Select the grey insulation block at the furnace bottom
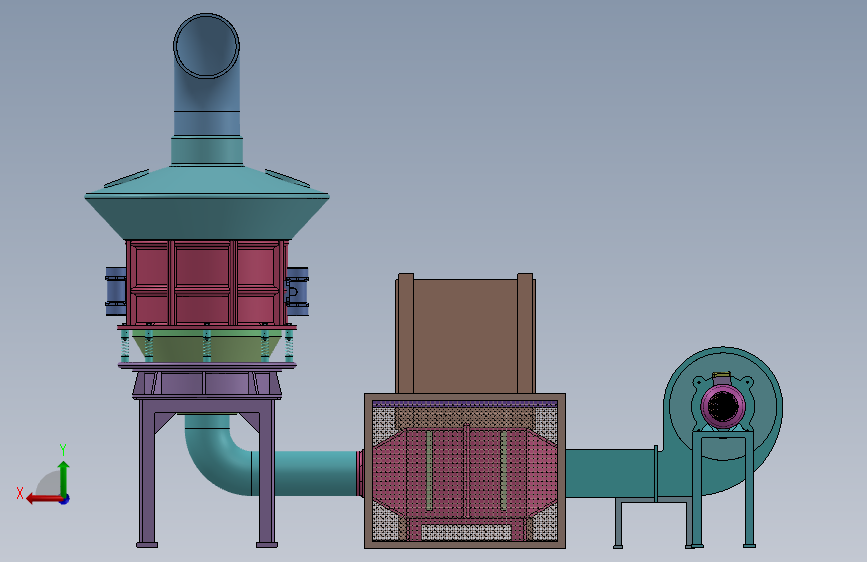This screenshot has width=867, height=562. 466,532
